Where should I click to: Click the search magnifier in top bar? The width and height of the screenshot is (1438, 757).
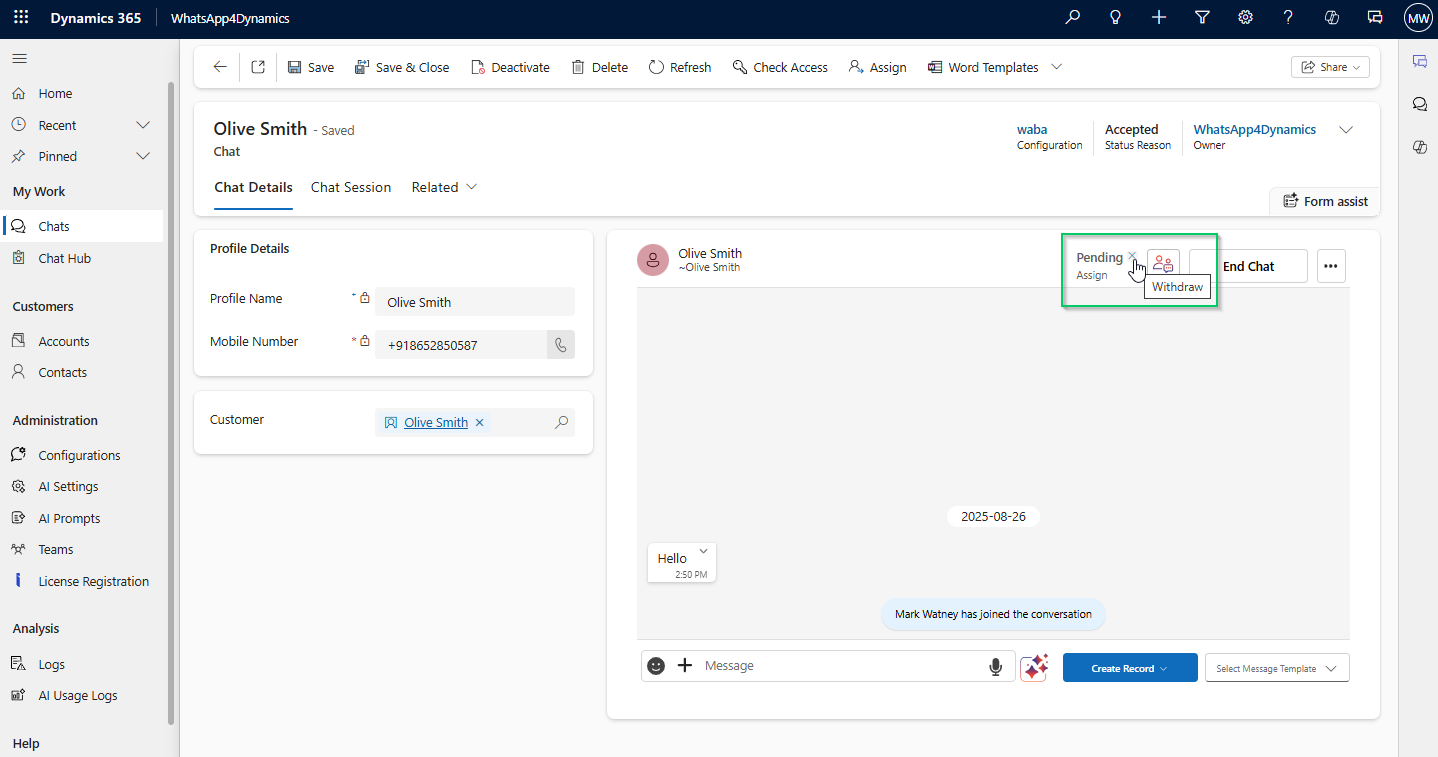(x=1073, y=18)
